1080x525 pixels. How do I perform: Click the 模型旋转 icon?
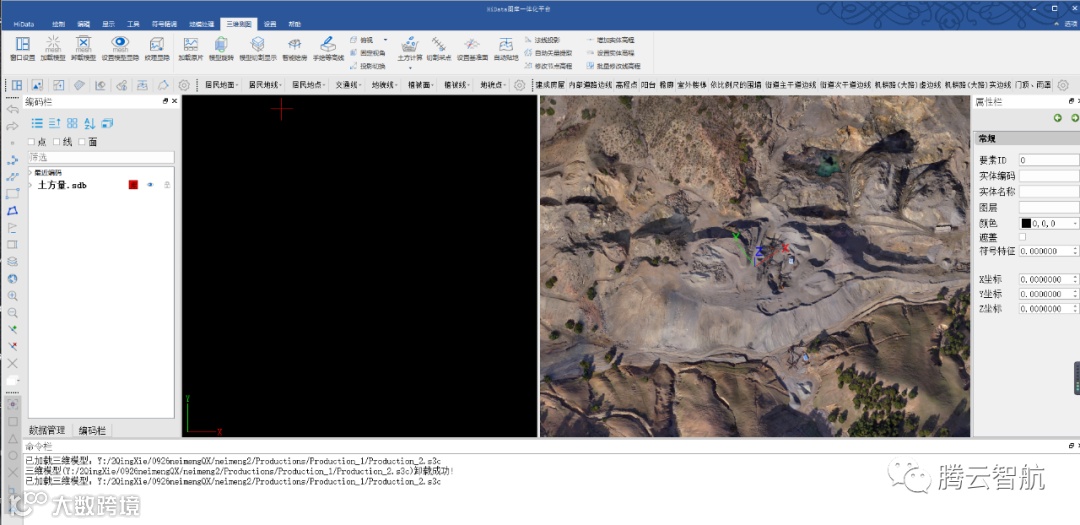tap(221, 44)
